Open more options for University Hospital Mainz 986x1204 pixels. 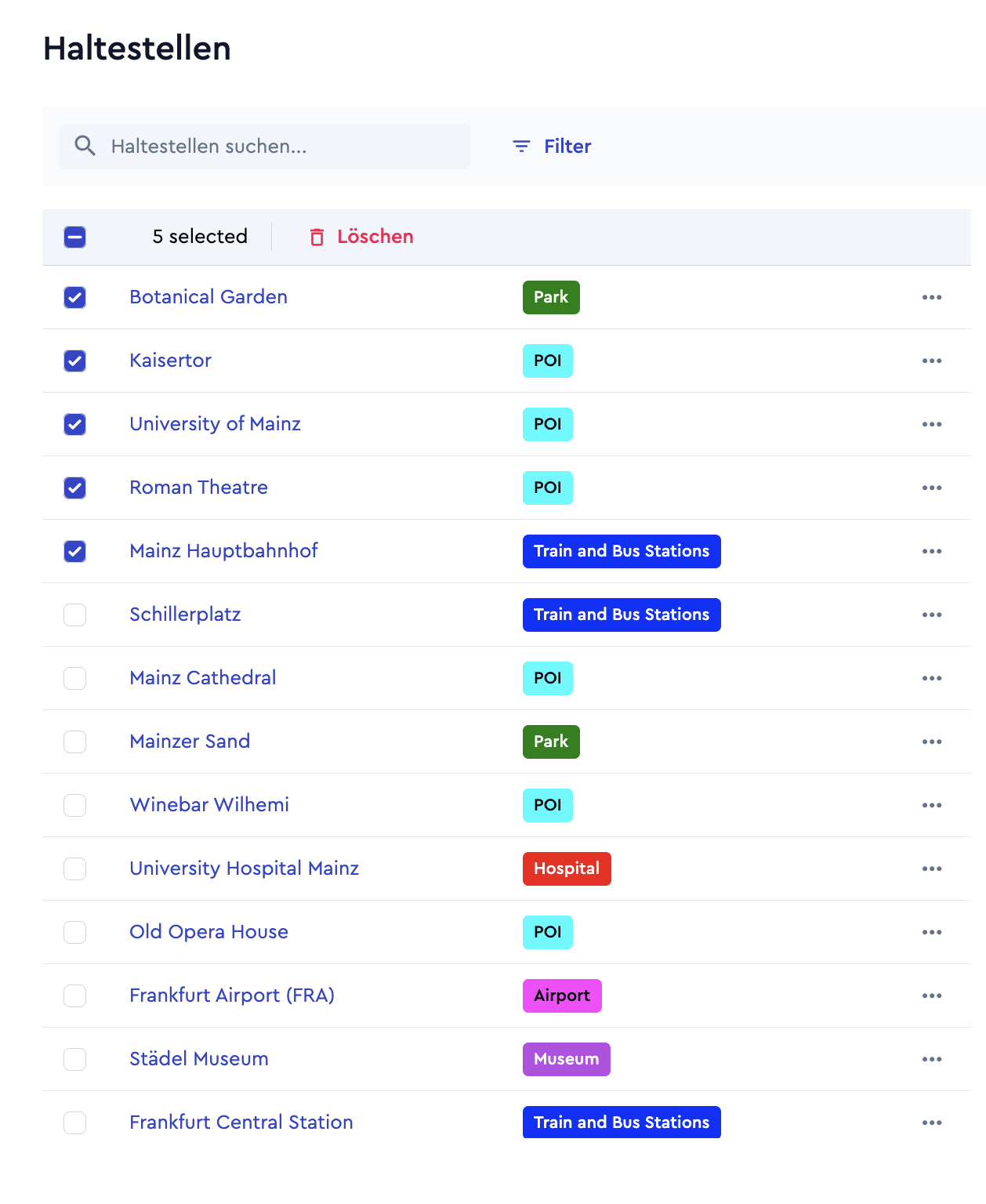932,869
